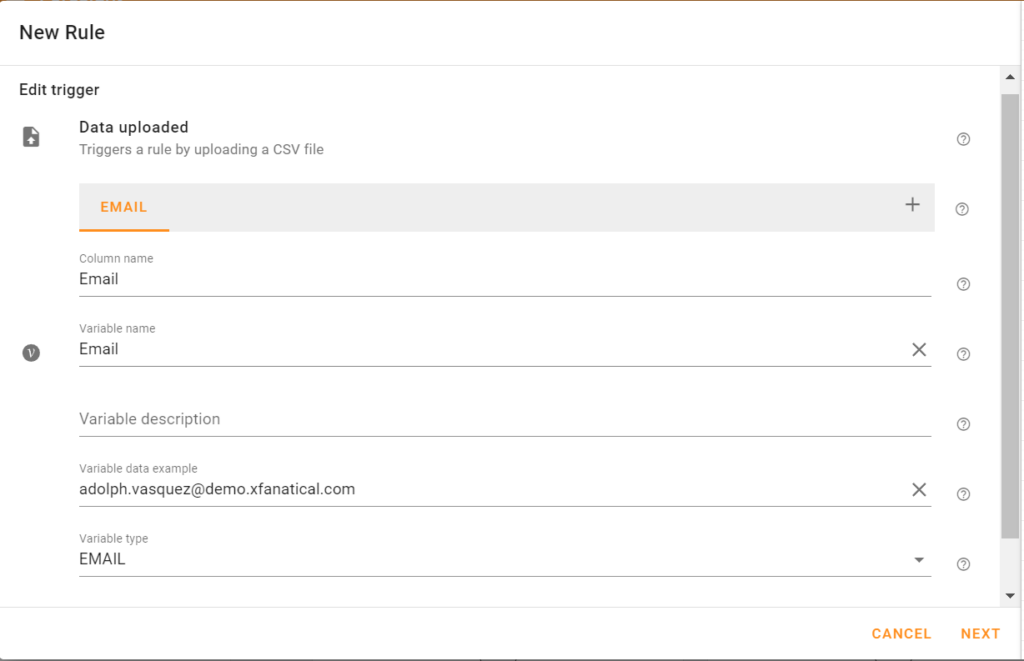The image size is (1024, 661).
Task: Clear the Variable name field with the X
Action: [x=918, y=349]
